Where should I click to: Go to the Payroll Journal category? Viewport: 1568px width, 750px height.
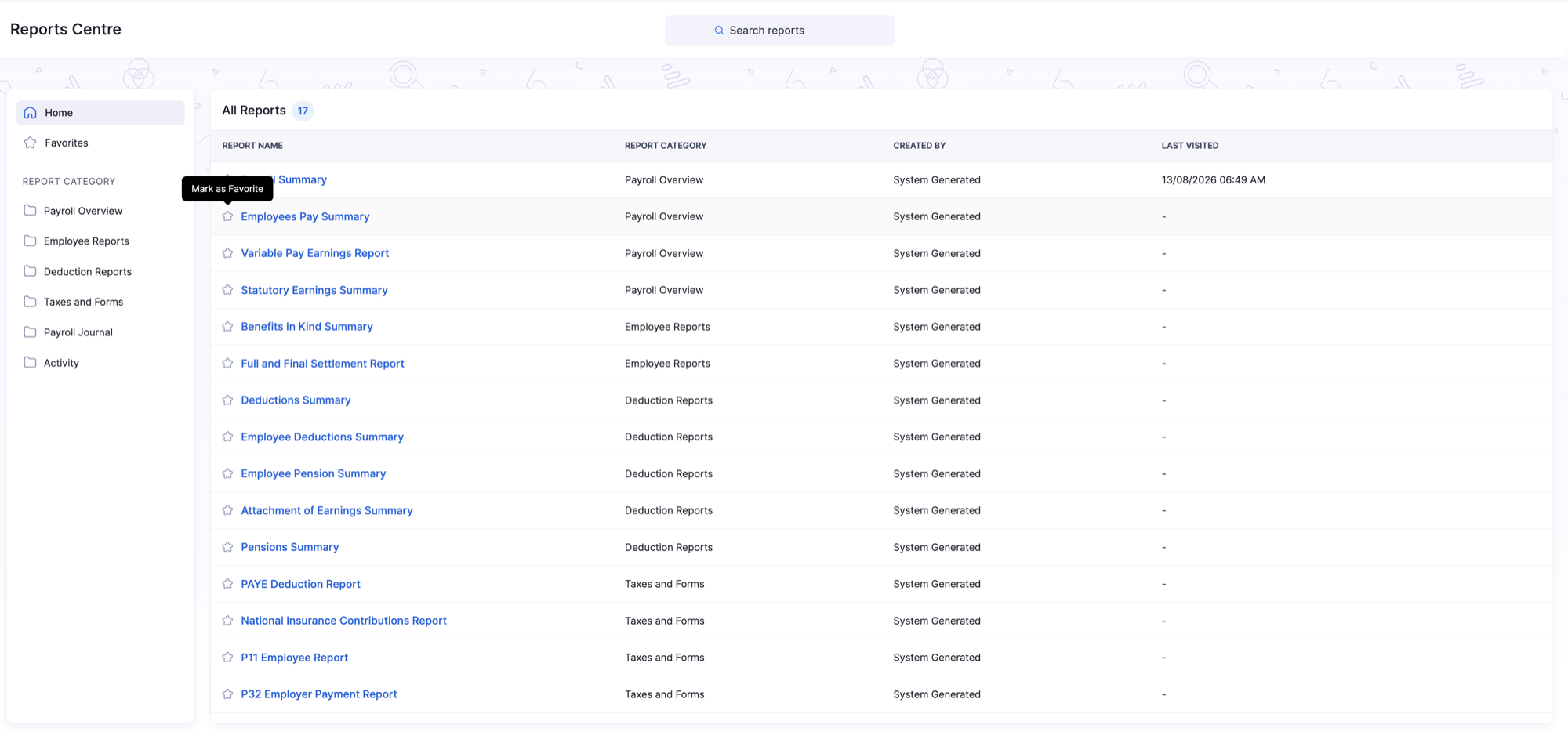78,332
